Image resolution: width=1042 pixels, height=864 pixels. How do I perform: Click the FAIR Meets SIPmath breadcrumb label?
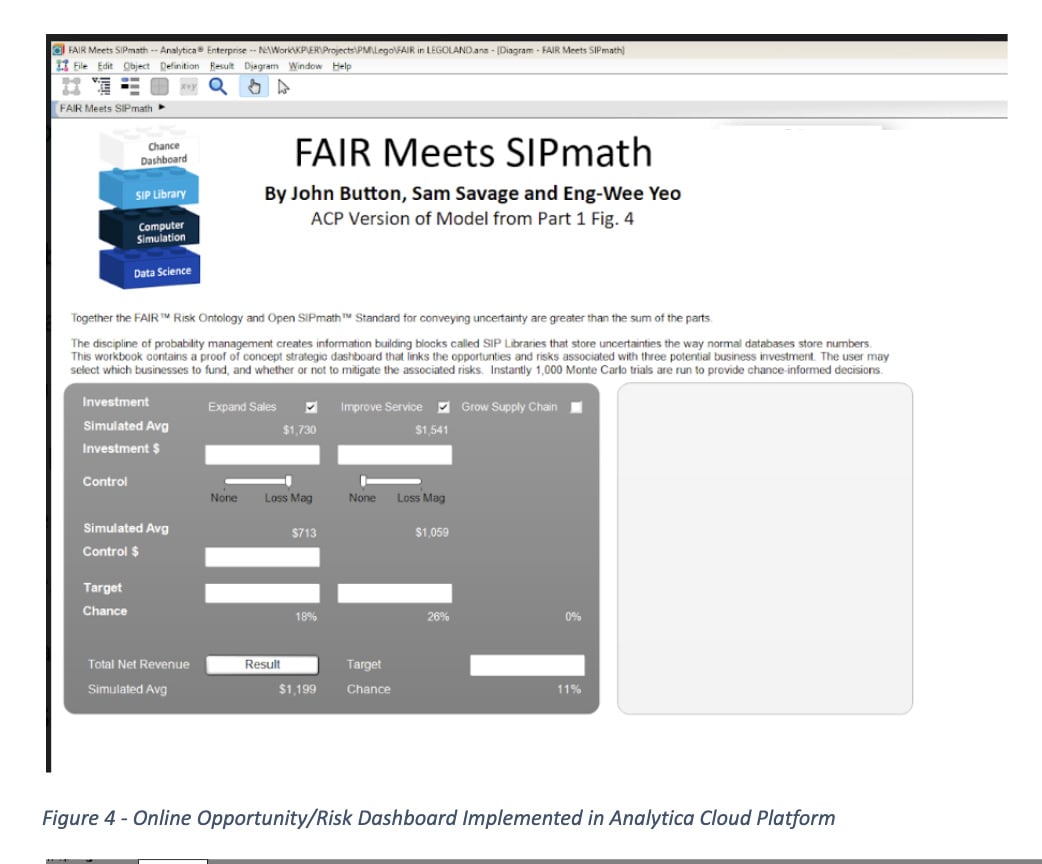point(106,108)
